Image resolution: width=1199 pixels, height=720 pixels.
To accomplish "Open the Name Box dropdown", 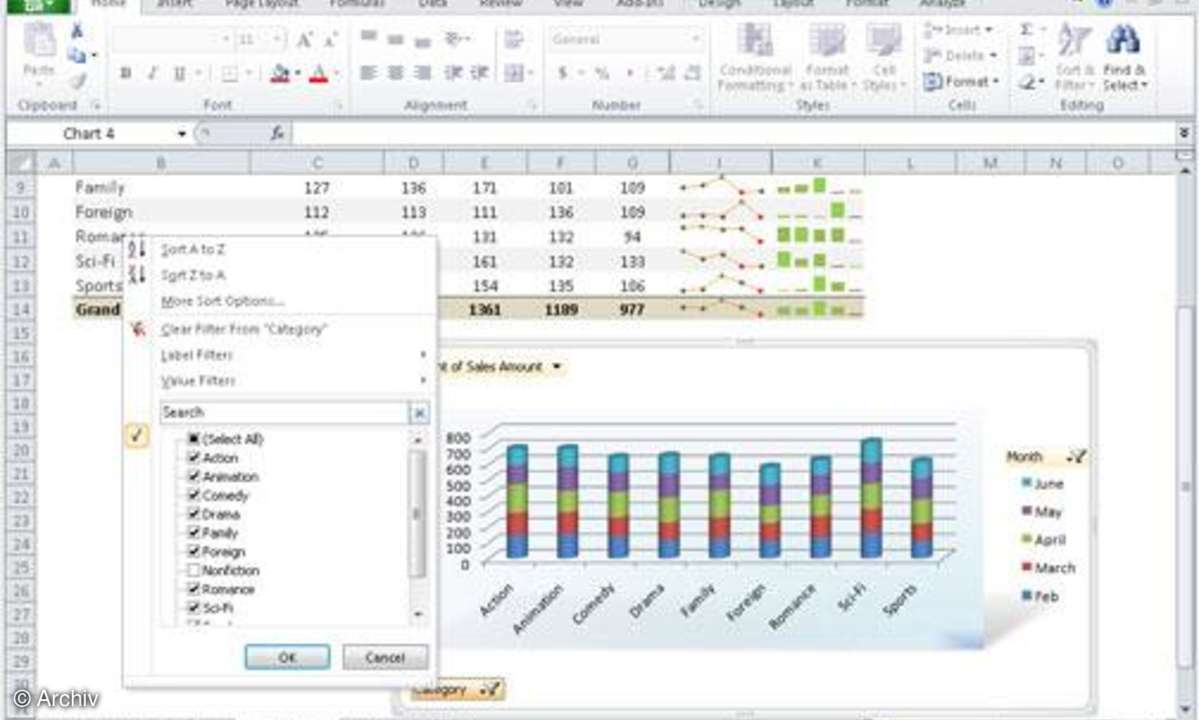I will click(x=182, y=134).
